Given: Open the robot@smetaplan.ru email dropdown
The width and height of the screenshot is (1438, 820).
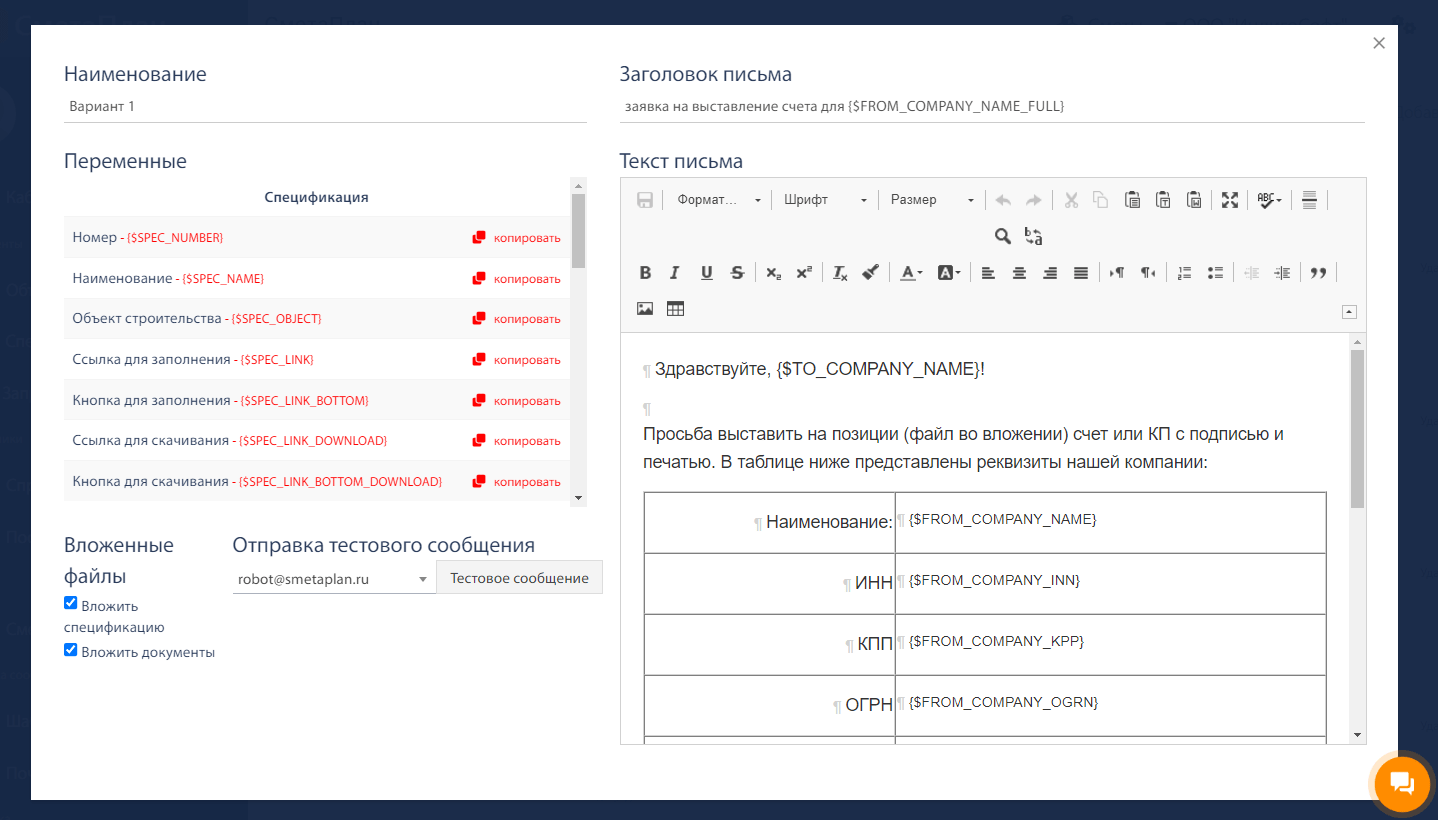Looking at the screenshot, I should (x=334, y=579).
